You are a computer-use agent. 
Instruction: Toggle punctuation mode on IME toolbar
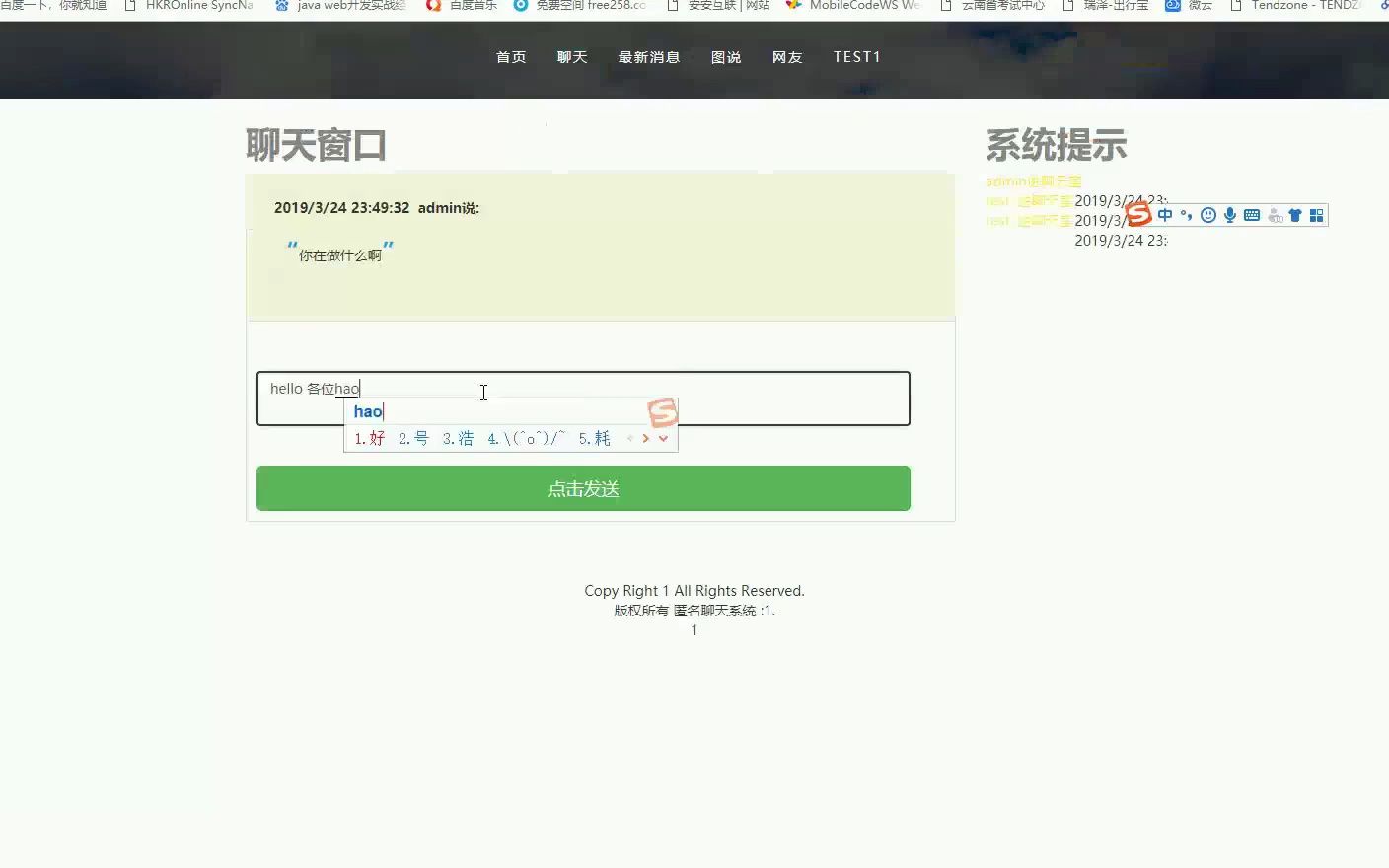(x=1186, y=215)
